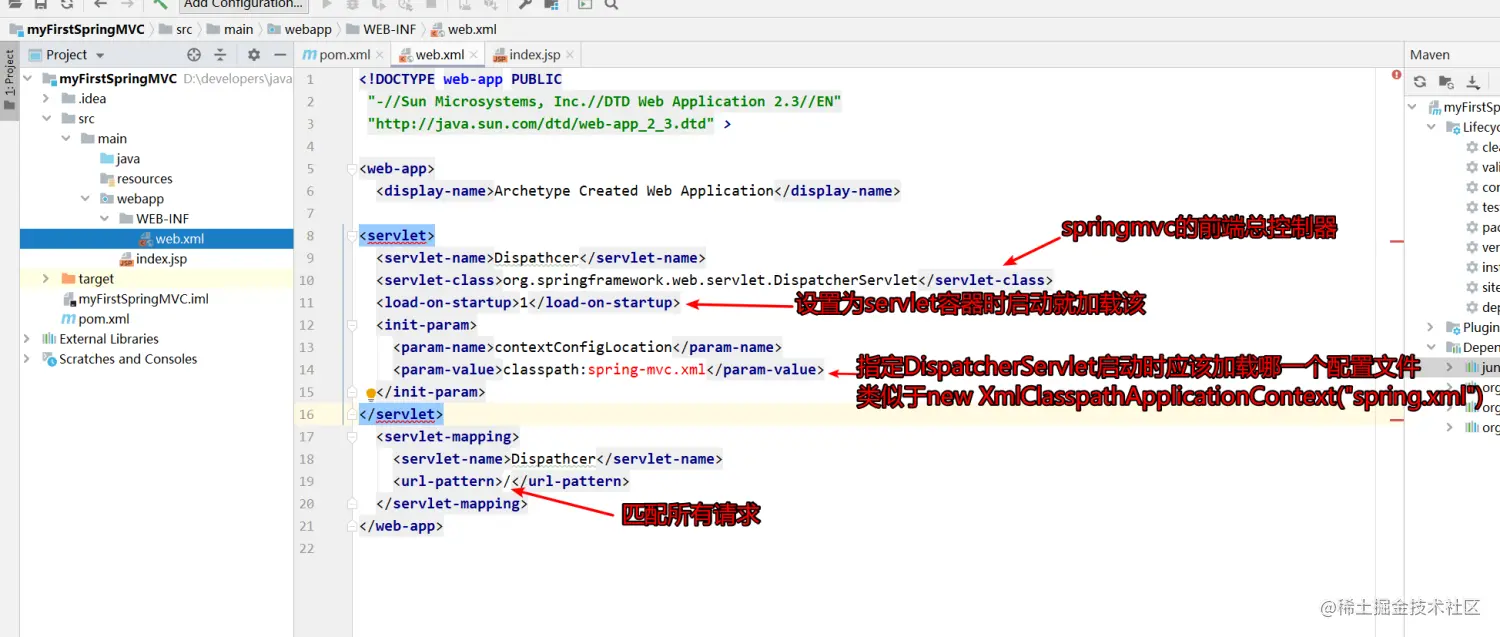This screenshot has height=637, width=1500.
Task: Click line number 22 in gutter
Action: pos(305,549)
